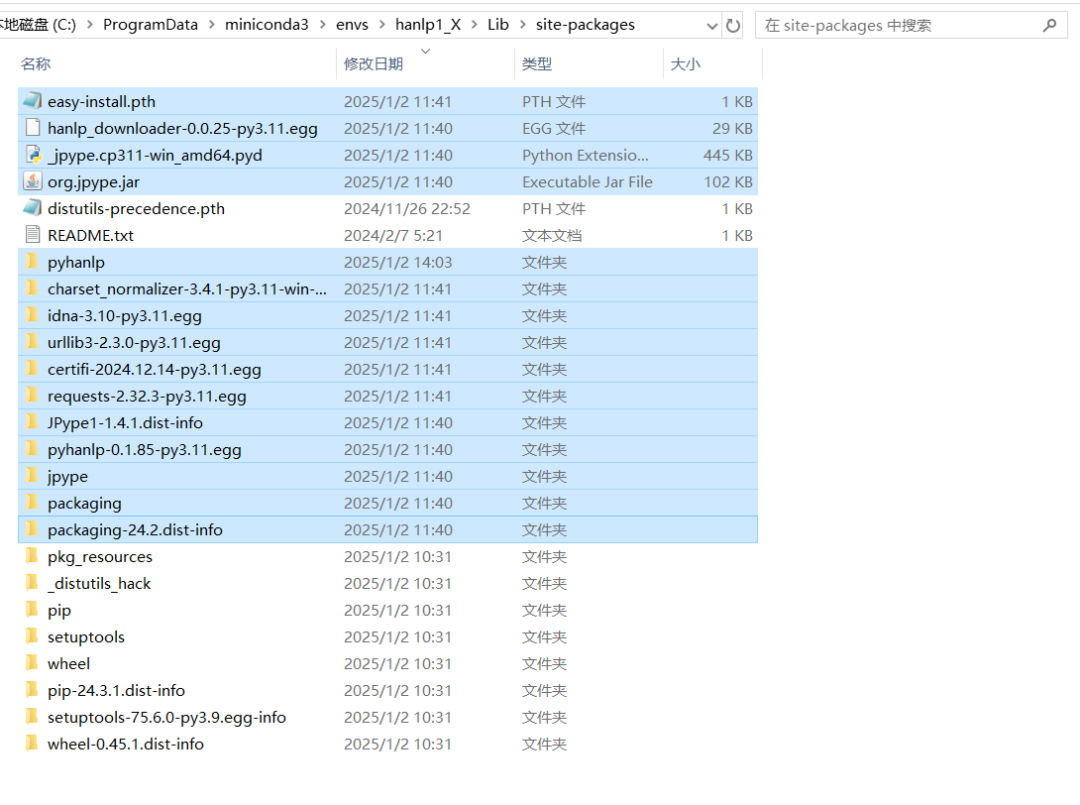Select file name README.txt
The width and height of the screenshot is (1080, 805).
pos(90,236)
